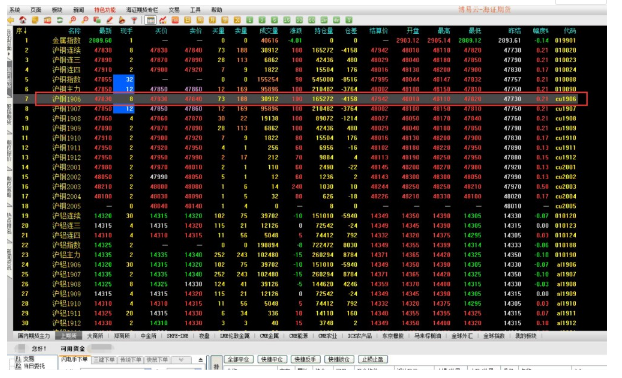Open the 交易 menu
This screenshot has height=378, width=622.
coord(174,10)
